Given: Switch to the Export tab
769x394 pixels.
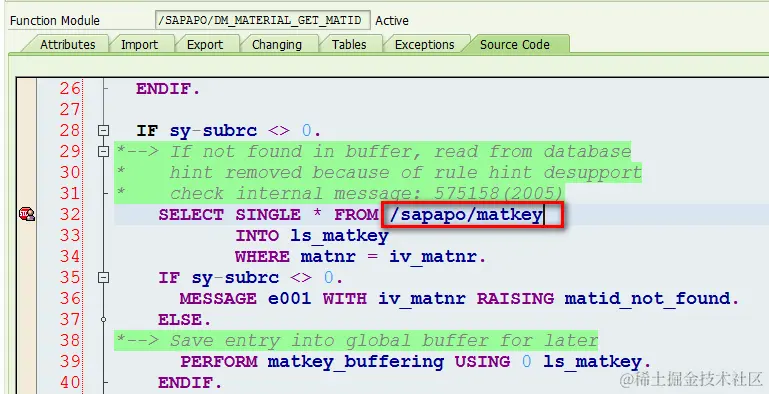Looking at the screenshot, I should click(x=205, y=45).
